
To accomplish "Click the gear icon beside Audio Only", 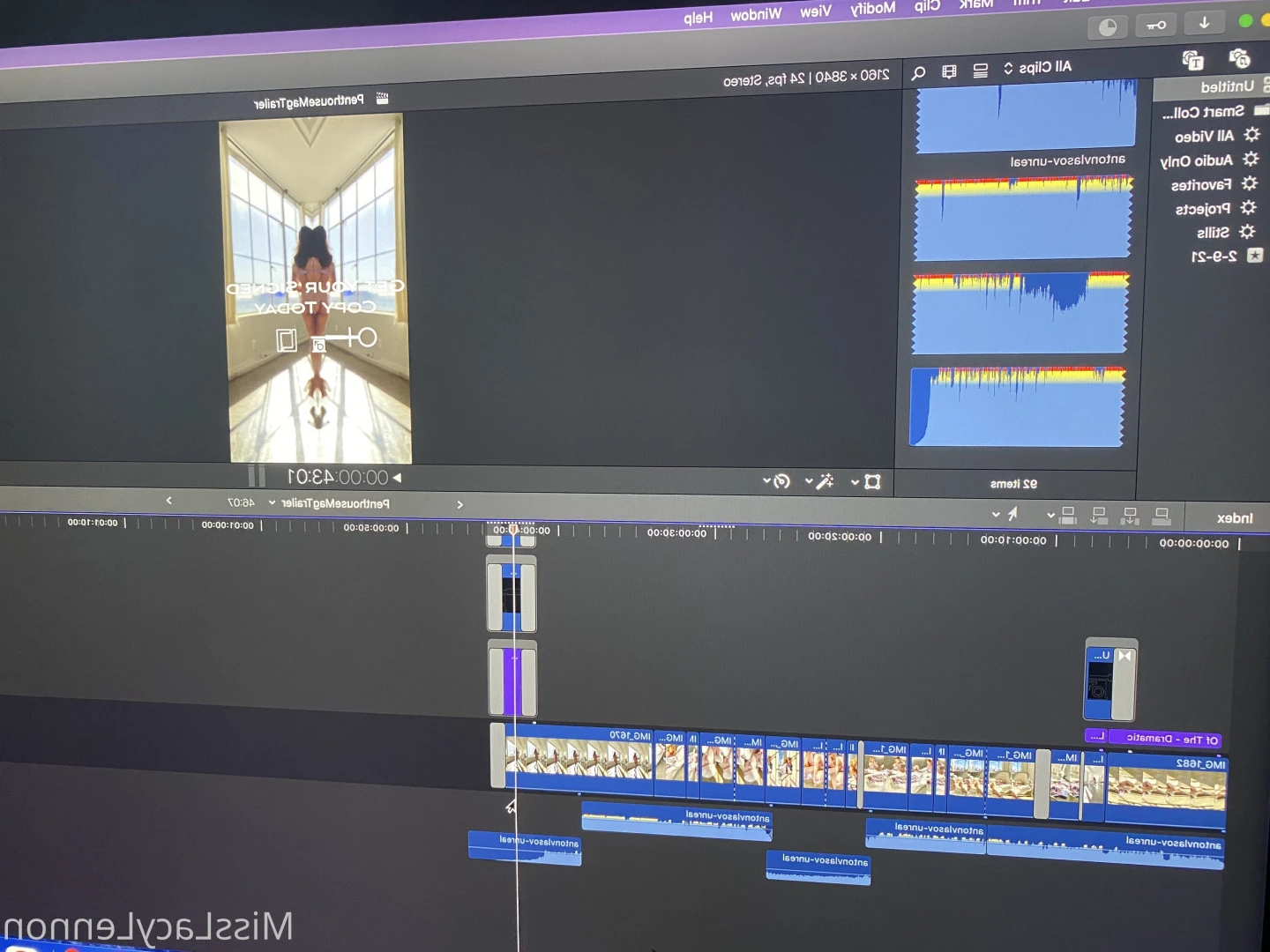I will pyautogui.click(x=1250, y=160).
